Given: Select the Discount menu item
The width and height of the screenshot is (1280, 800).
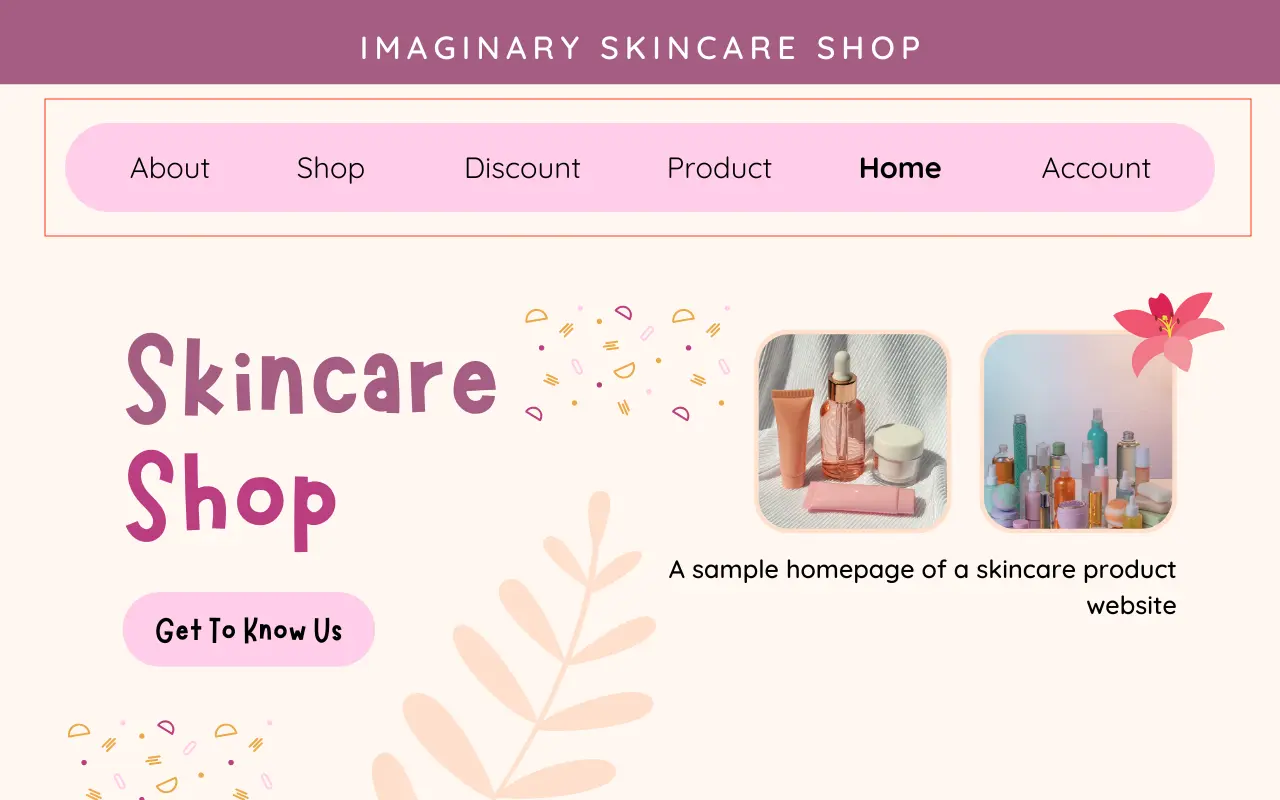Looking at the screenshot, I should tap(522, 168).
